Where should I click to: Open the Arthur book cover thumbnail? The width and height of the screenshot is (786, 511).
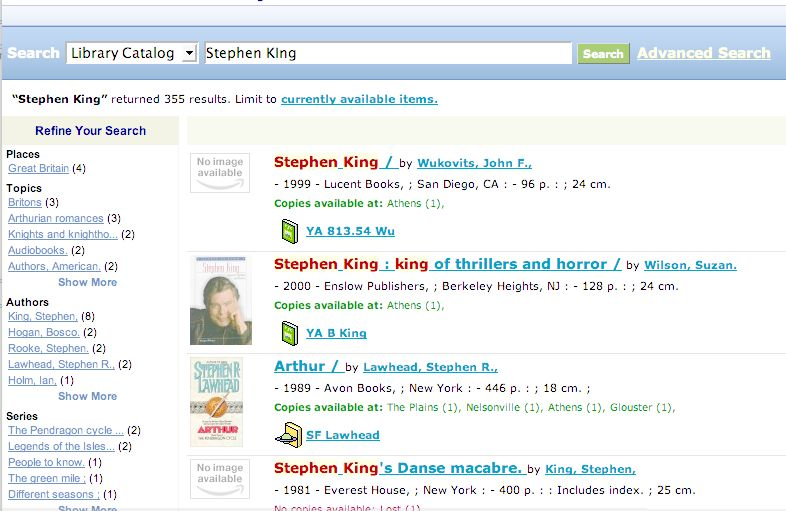pyautogui.click(x=217, y=402)
